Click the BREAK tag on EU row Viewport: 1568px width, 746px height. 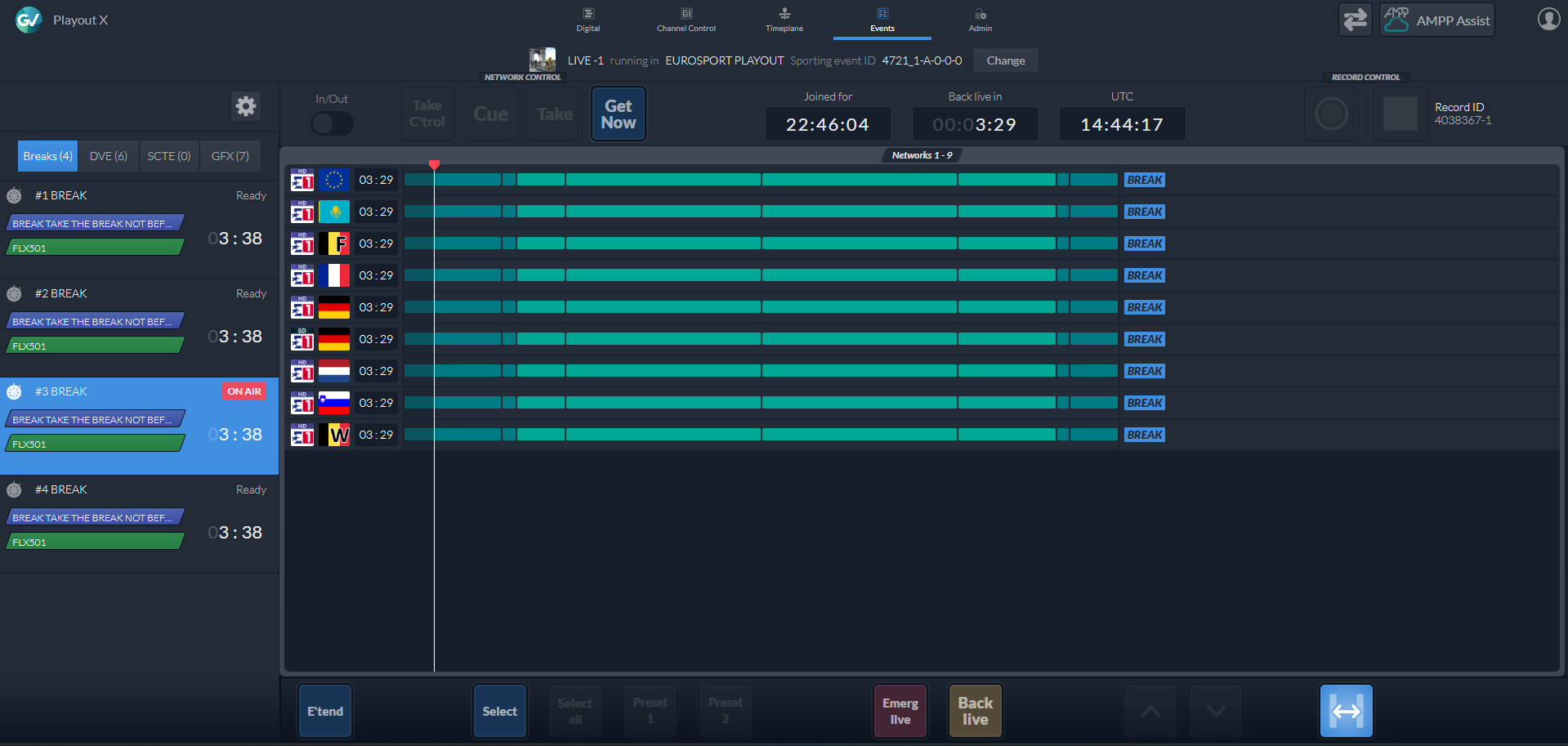click(1145, 180)
